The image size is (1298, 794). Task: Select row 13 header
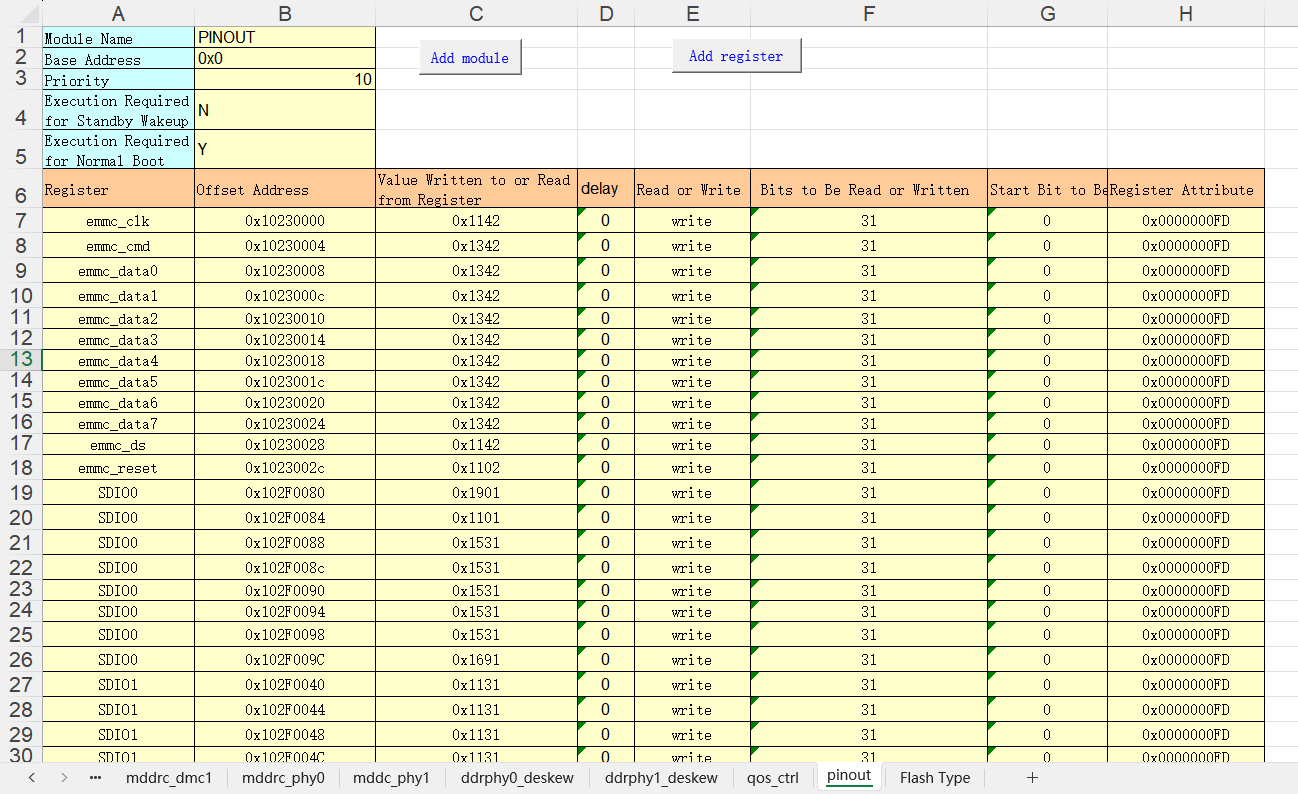tap(21, 360)
